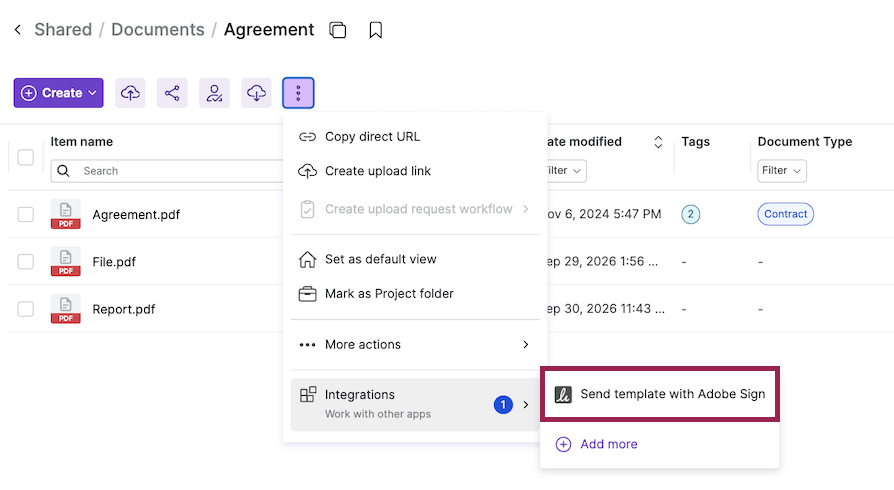
Task: Click Add more integrations link
Action: click(608, 444)
